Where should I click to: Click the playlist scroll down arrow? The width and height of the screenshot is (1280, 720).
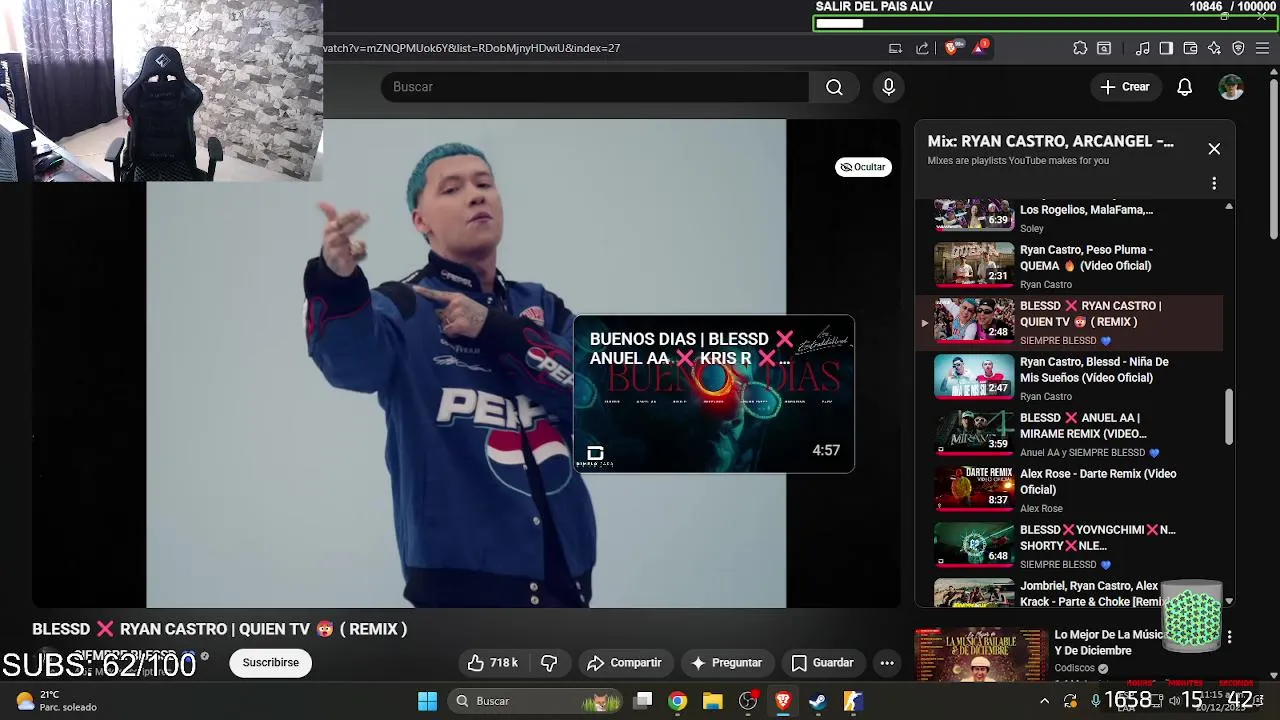[x=1229, y=601]
